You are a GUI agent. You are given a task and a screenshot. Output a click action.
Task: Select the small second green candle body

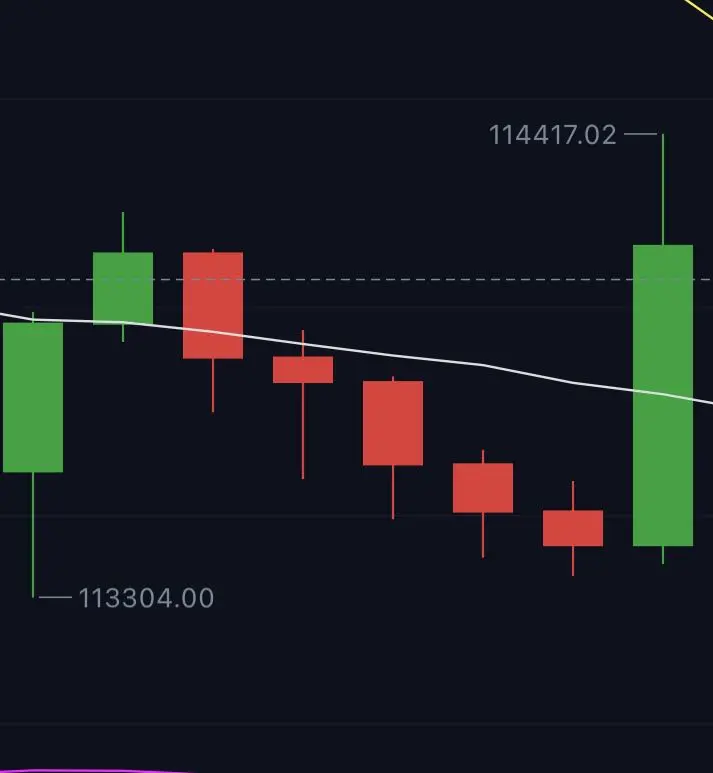coord(123,288)
